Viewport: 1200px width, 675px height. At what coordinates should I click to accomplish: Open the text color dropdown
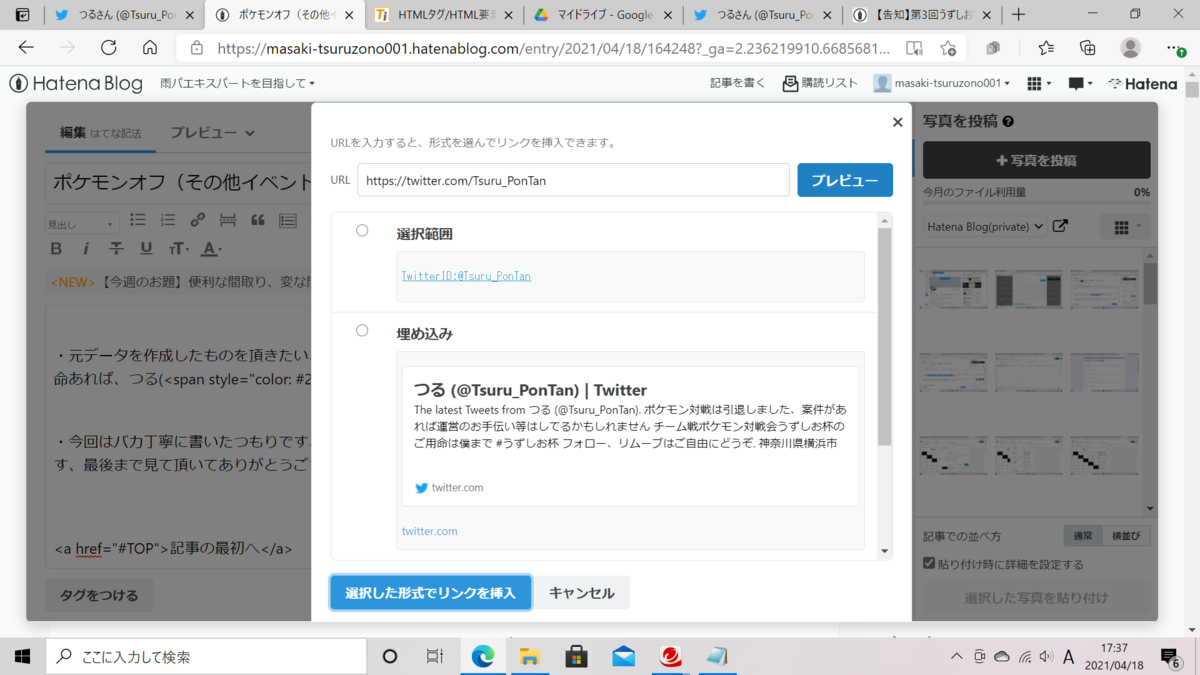[x=209, y=248]
